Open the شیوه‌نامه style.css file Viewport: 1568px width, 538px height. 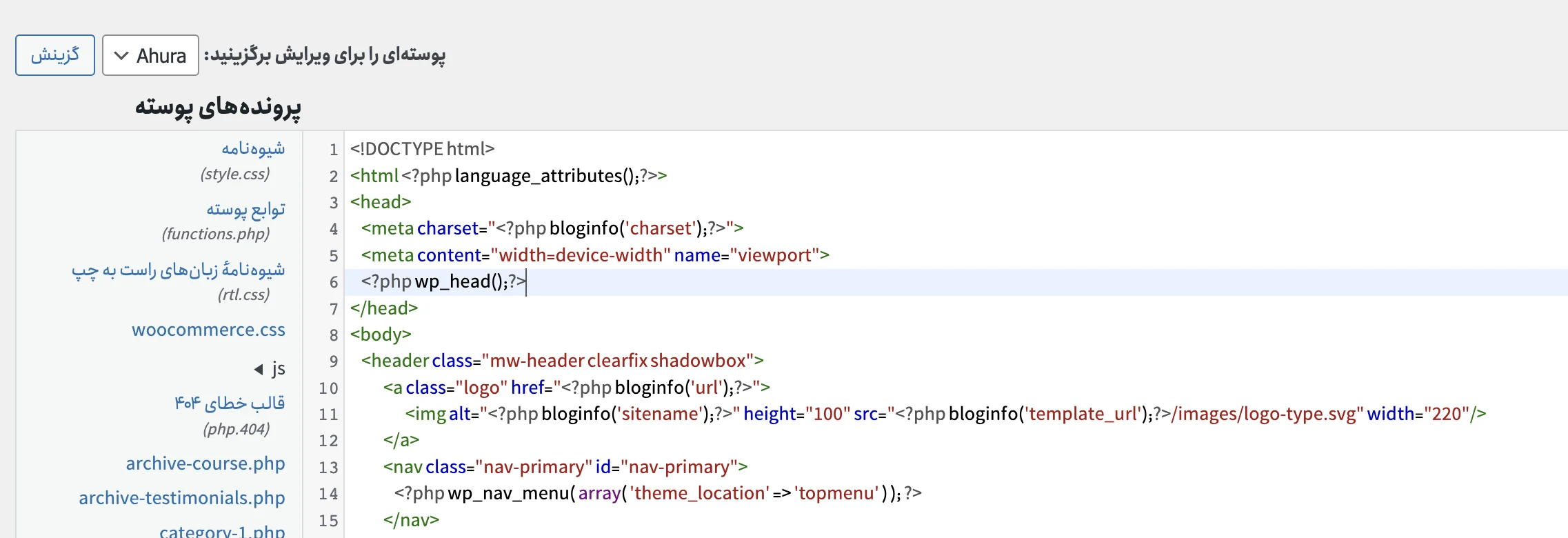click(x=252, y=148)
